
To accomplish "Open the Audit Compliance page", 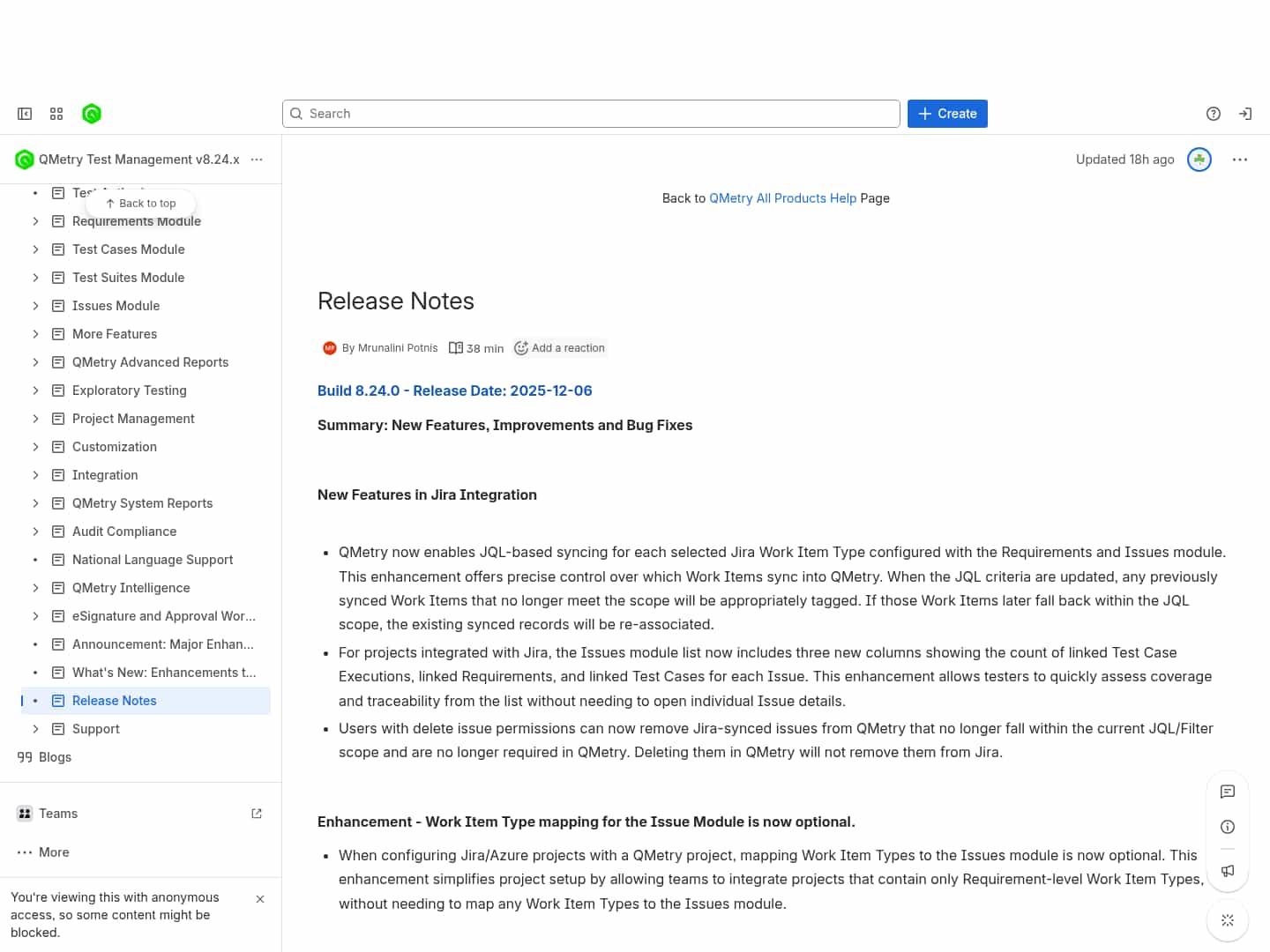I will coord(124,532).
